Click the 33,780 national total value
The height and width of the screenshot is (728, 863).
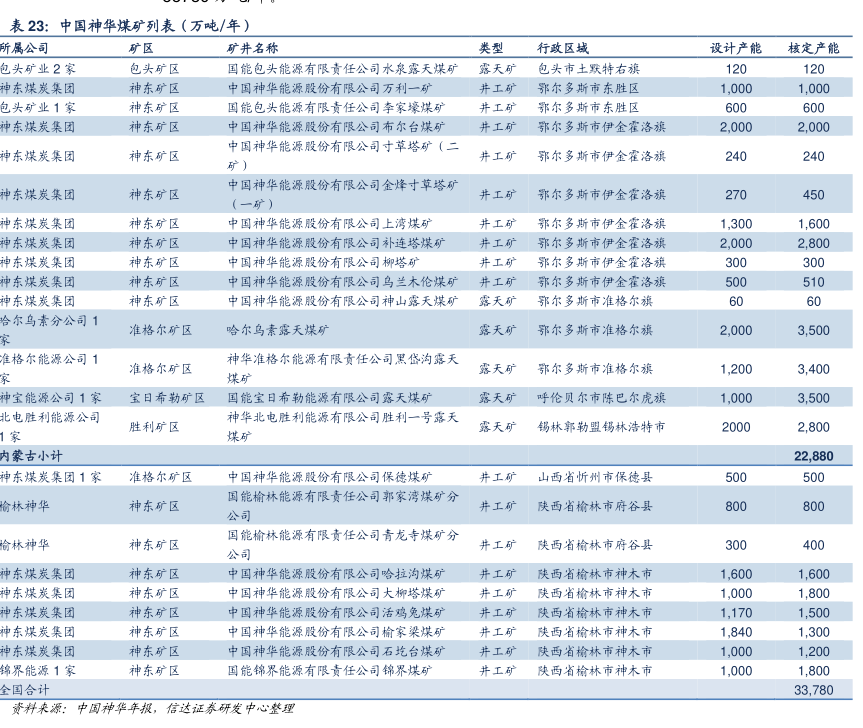813,691
